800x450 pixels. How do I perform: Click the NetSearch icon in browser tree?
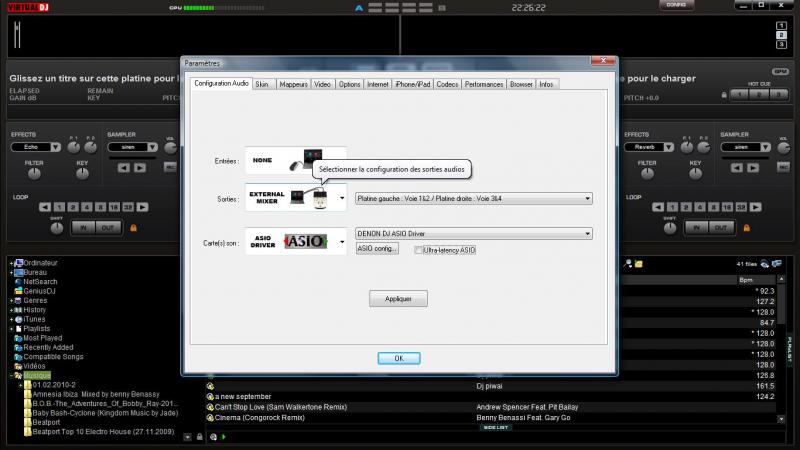(17, 282)
